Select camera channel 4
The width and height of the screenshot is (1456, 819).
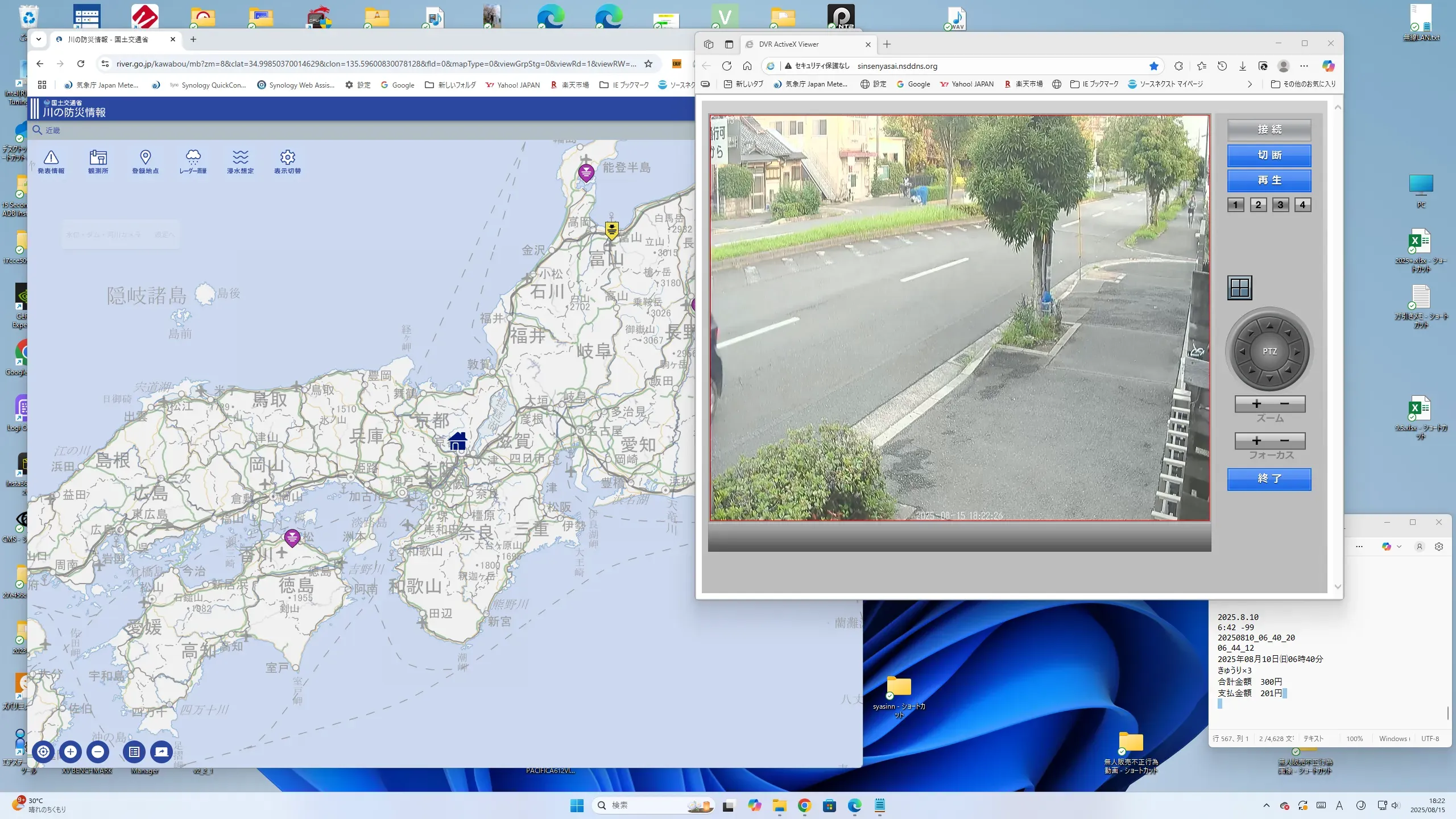point(1302,205)
